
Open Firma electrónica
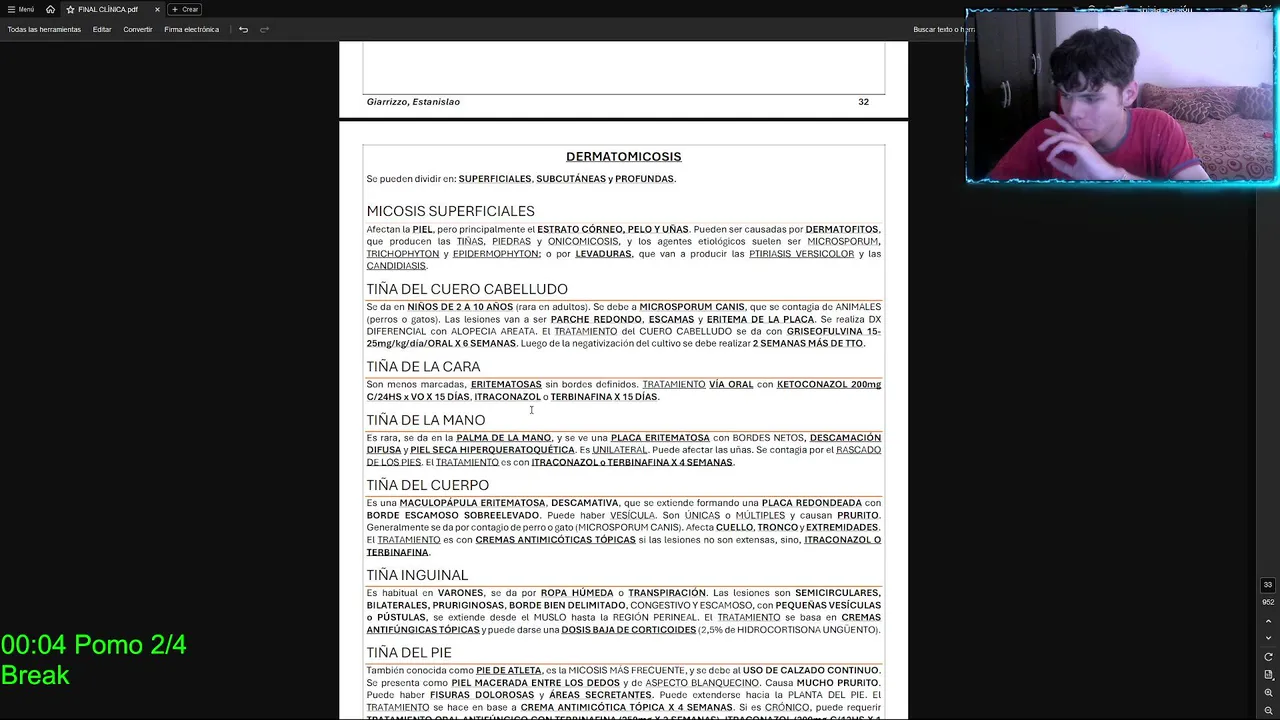coord(191,29)
